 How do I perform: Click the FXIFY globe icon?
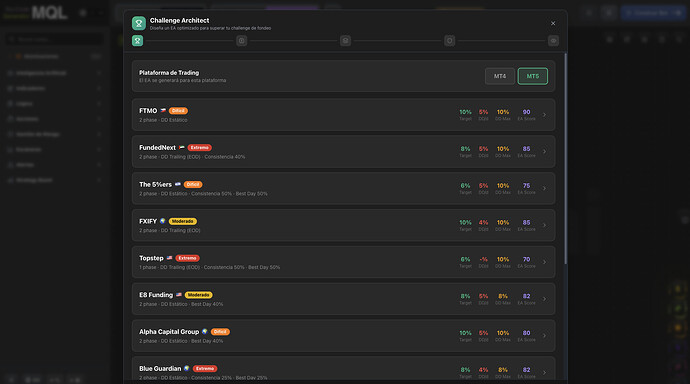coord(163,221)
